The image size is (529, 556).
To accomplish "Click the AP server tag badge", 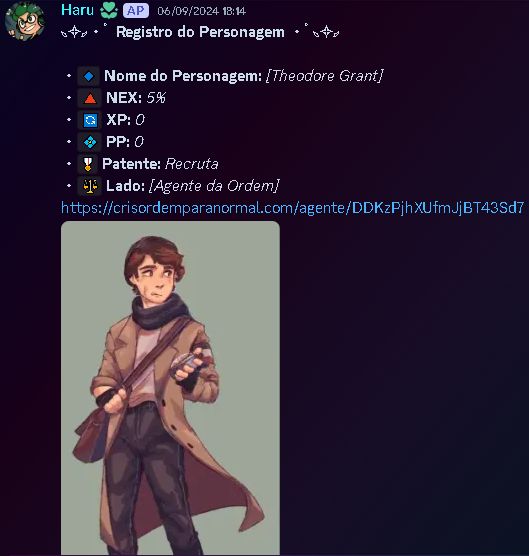I will 136,11.
